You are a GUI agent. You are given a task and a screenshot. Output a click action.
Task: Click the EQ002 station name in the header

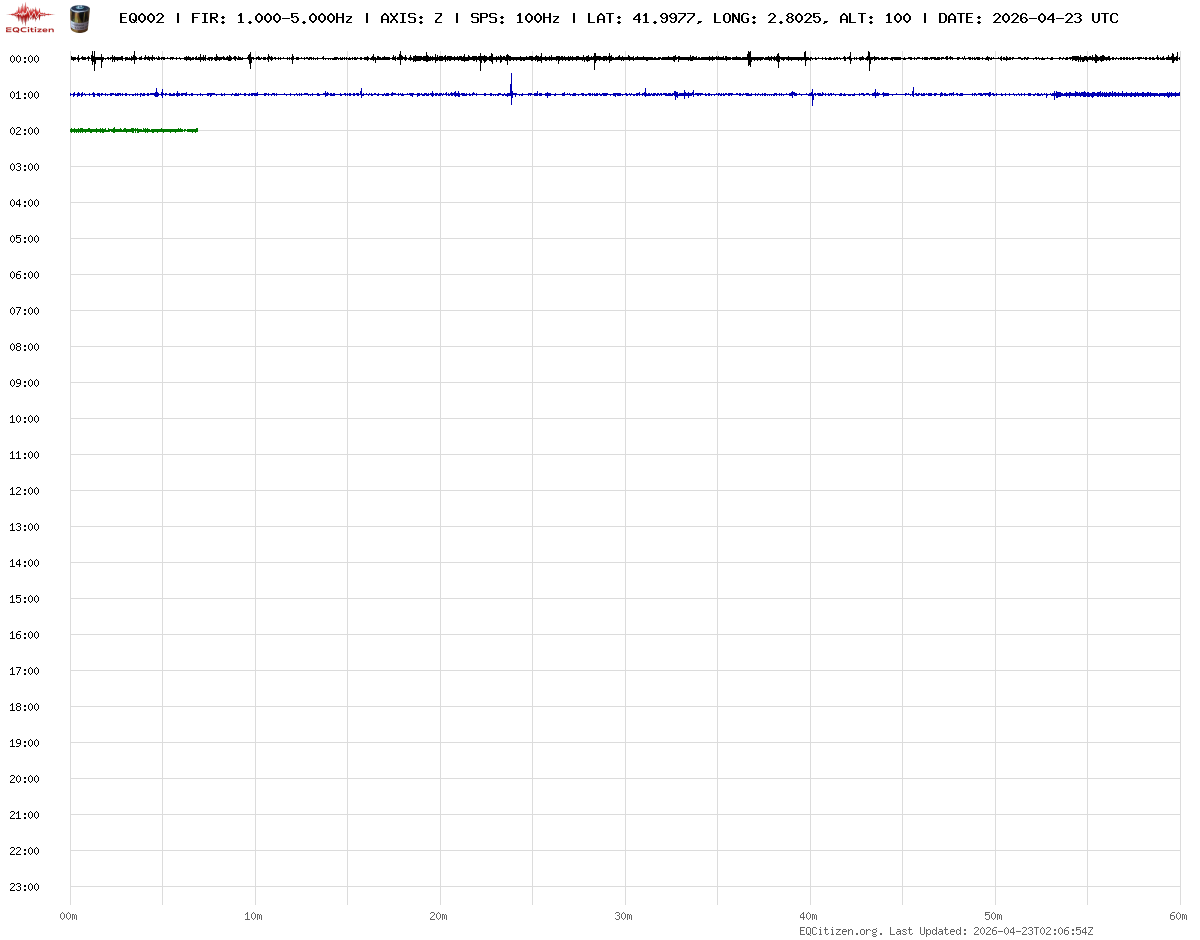[141, 18]
